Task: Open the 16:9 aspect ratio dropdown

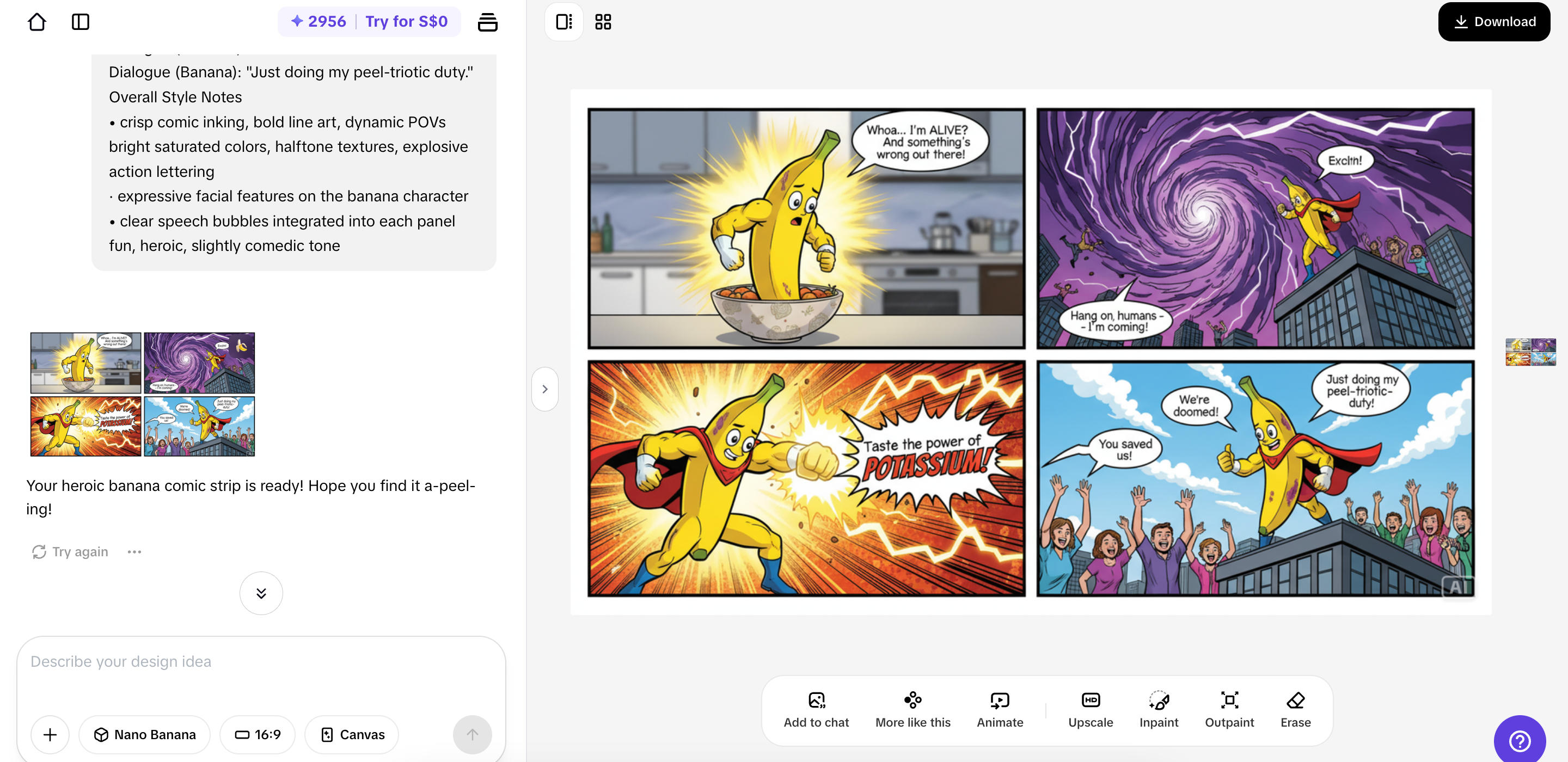Action: coord(258,735)
